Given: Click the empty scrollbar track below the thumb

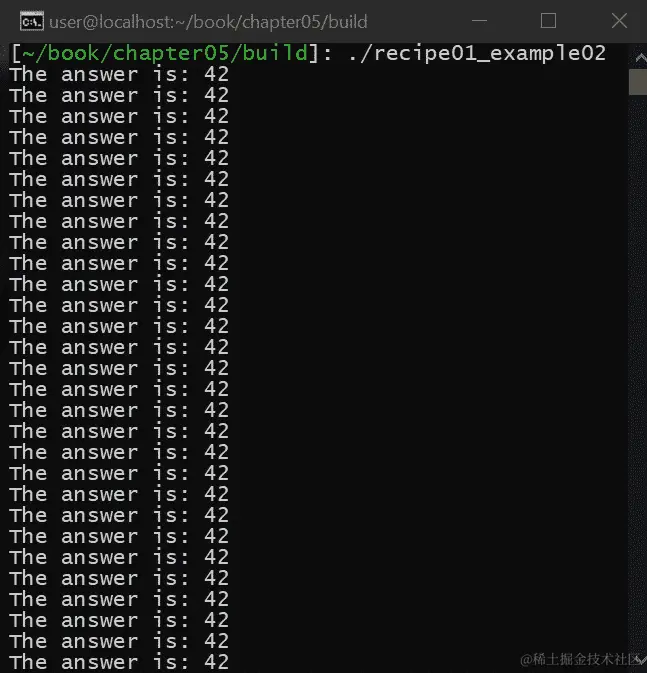Looking at the screenshot, I should pos(638,369).
